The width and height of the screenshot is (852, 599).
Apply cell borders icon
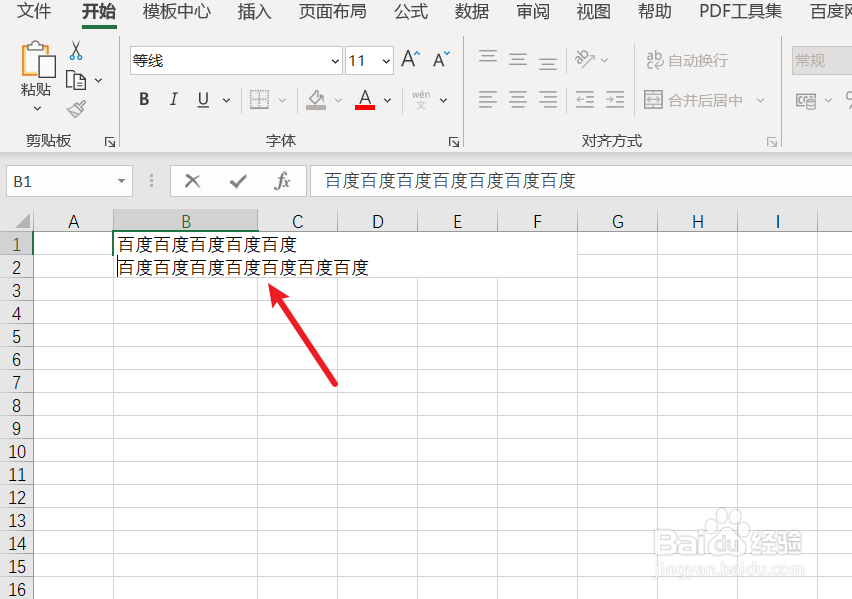pyautogui.click(x=260, y=99)
